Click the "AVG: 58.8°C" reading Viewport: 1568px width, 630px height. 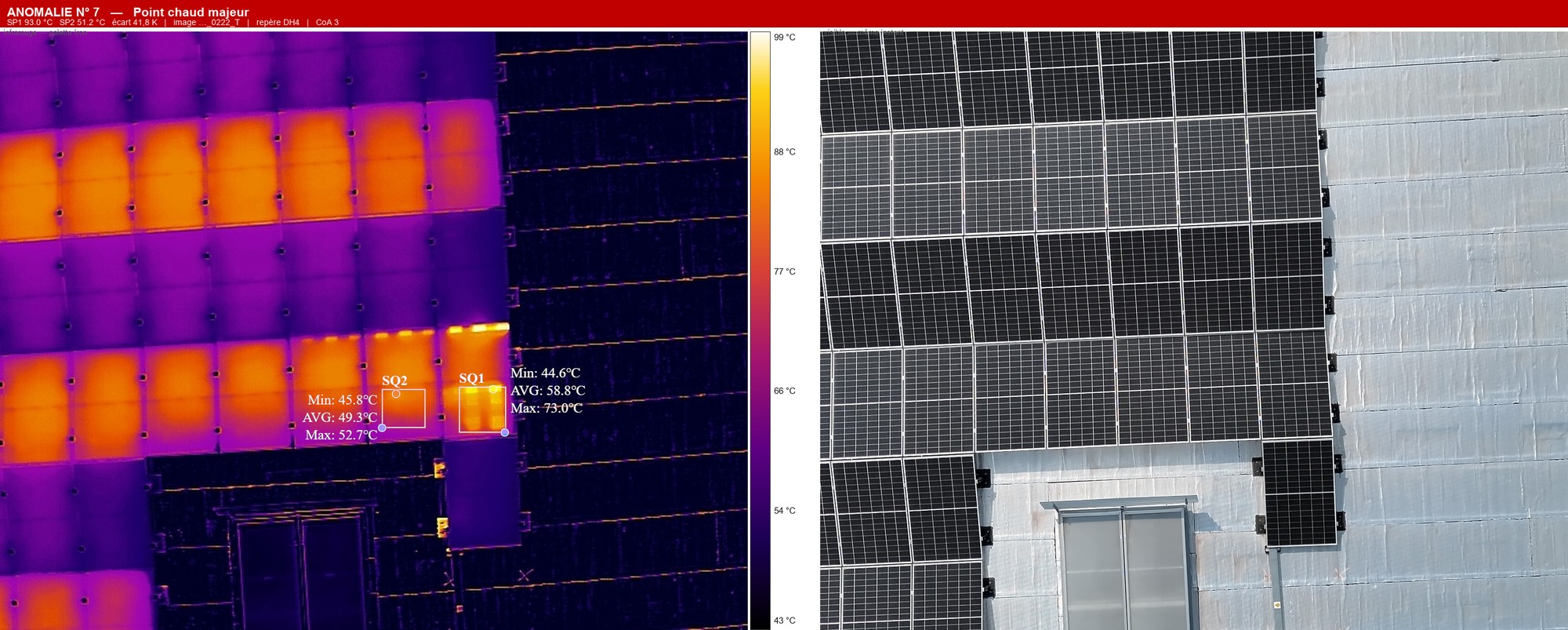pos(548,391)
